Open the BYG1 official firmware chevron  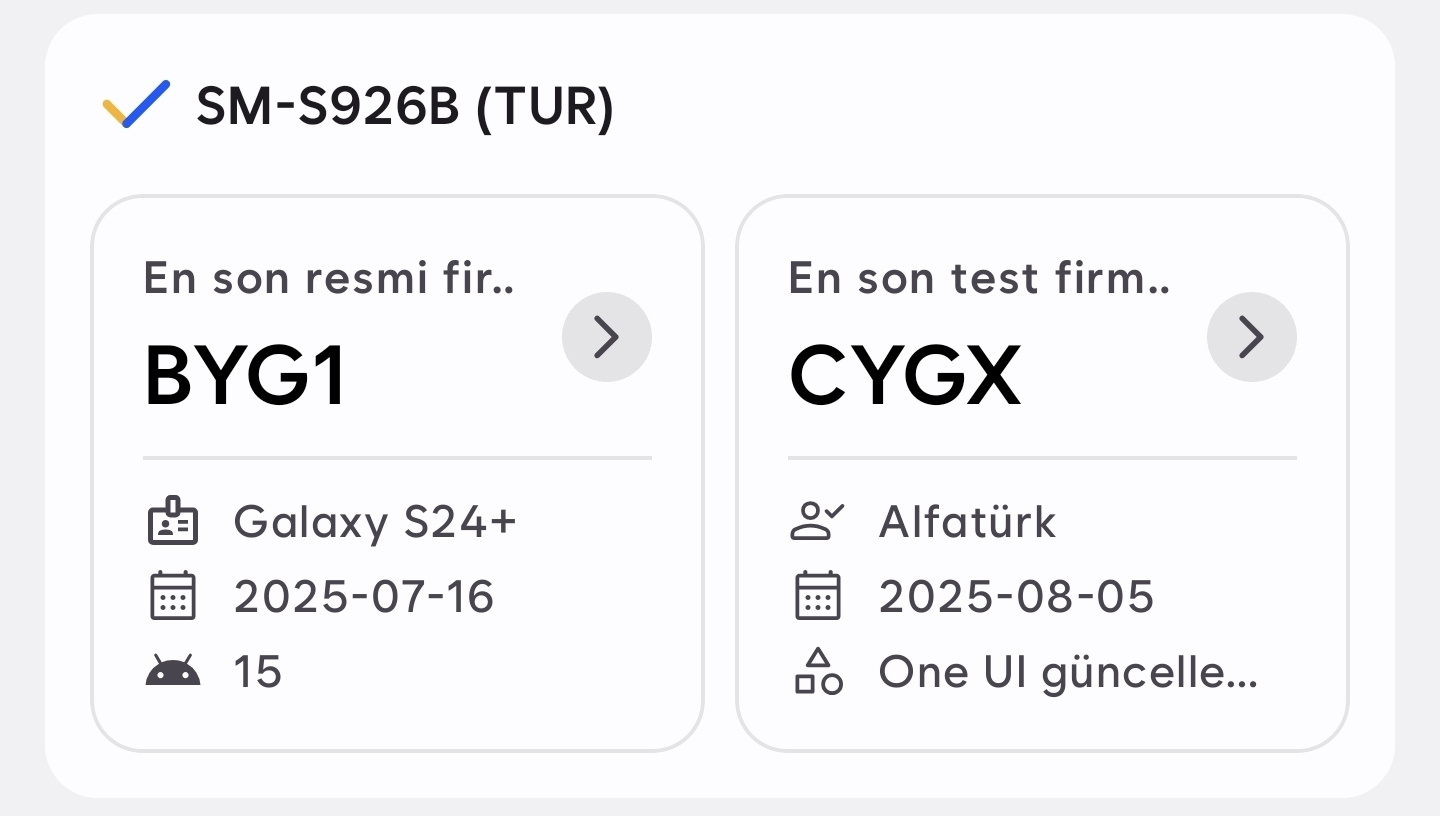(607, 337)
